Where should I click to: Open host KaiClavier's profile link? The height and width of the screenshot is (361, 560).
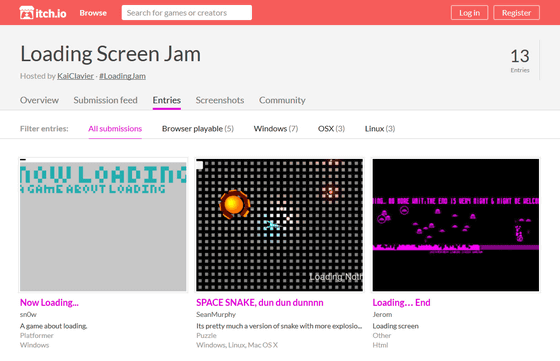pyautogui.click(x=75, y=76)
